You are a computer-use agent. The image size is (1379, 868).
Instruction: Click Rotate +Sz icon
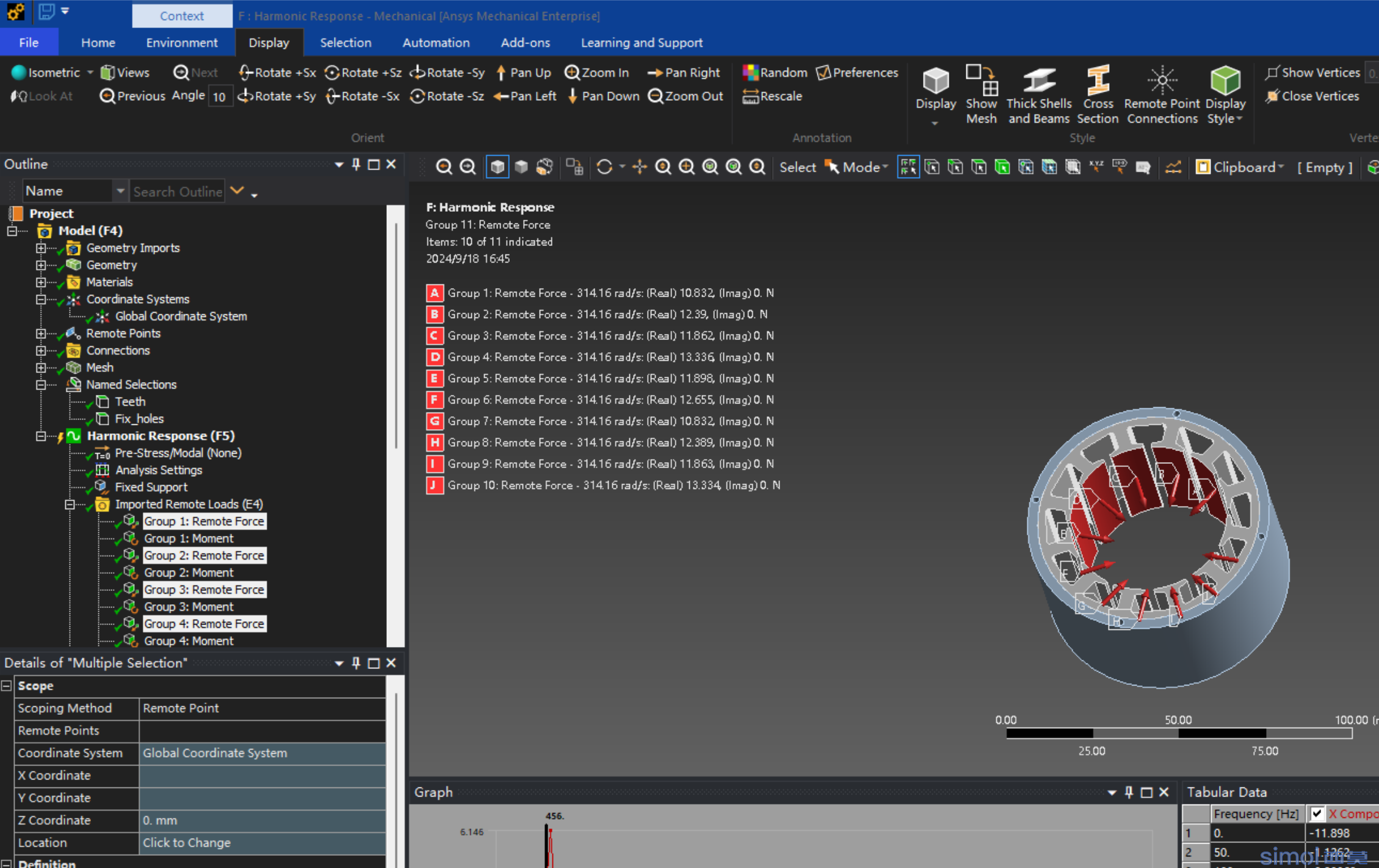pos(332,73)
